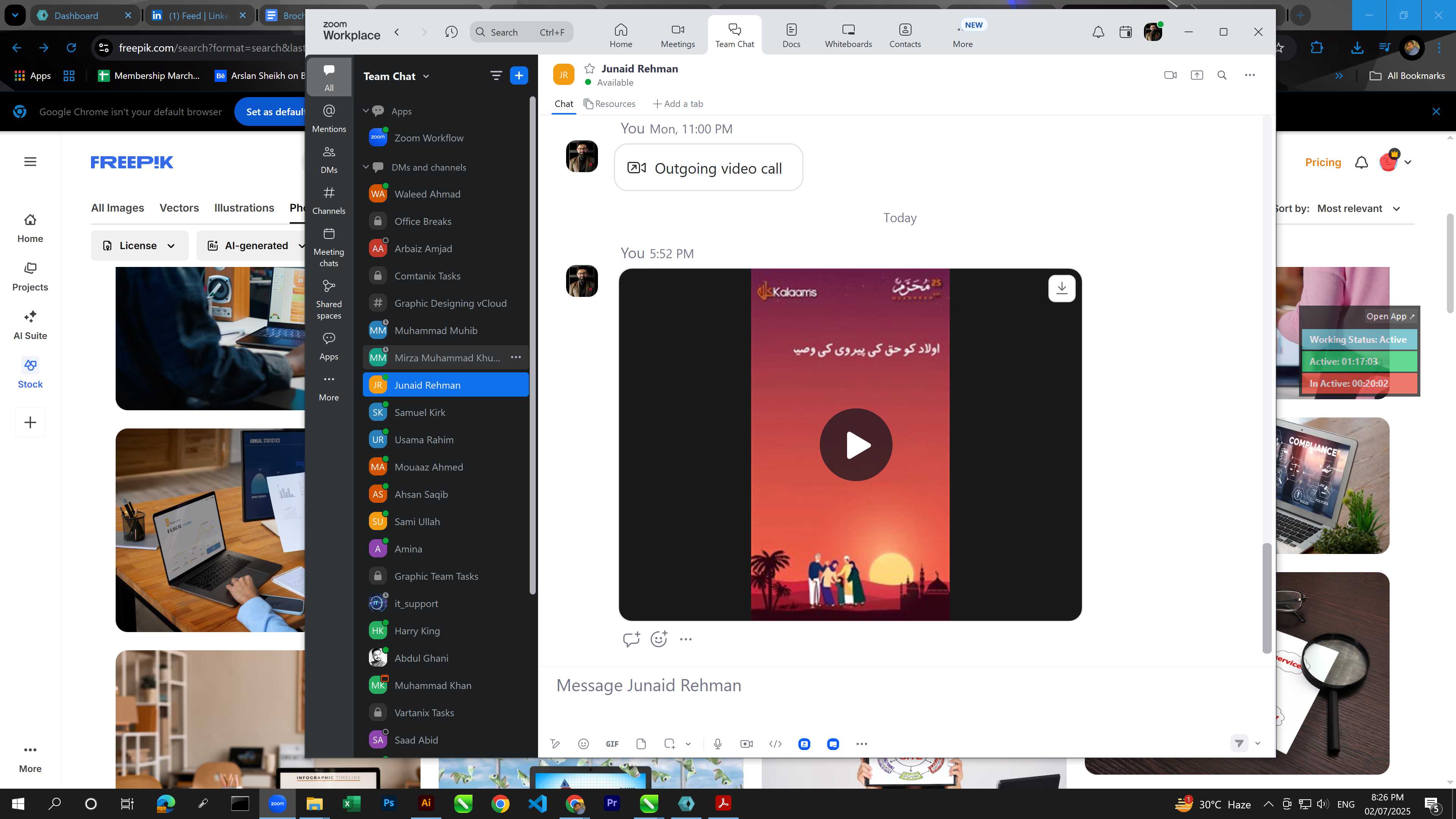This screenshot has height=819, width=1456.
Task: Switch to Zoom Home tab
Action: tap(621, 35)
